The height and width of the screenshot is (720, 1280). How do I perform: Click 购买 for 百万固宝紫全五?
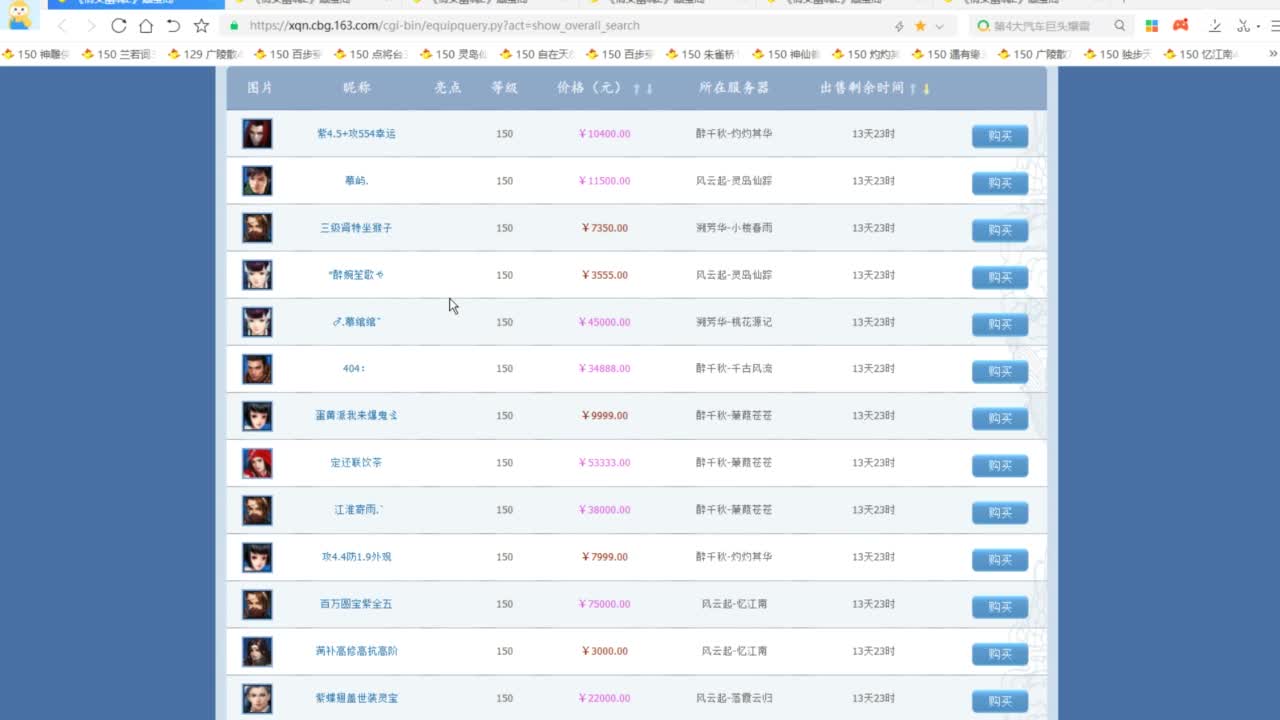point(1000,606)
